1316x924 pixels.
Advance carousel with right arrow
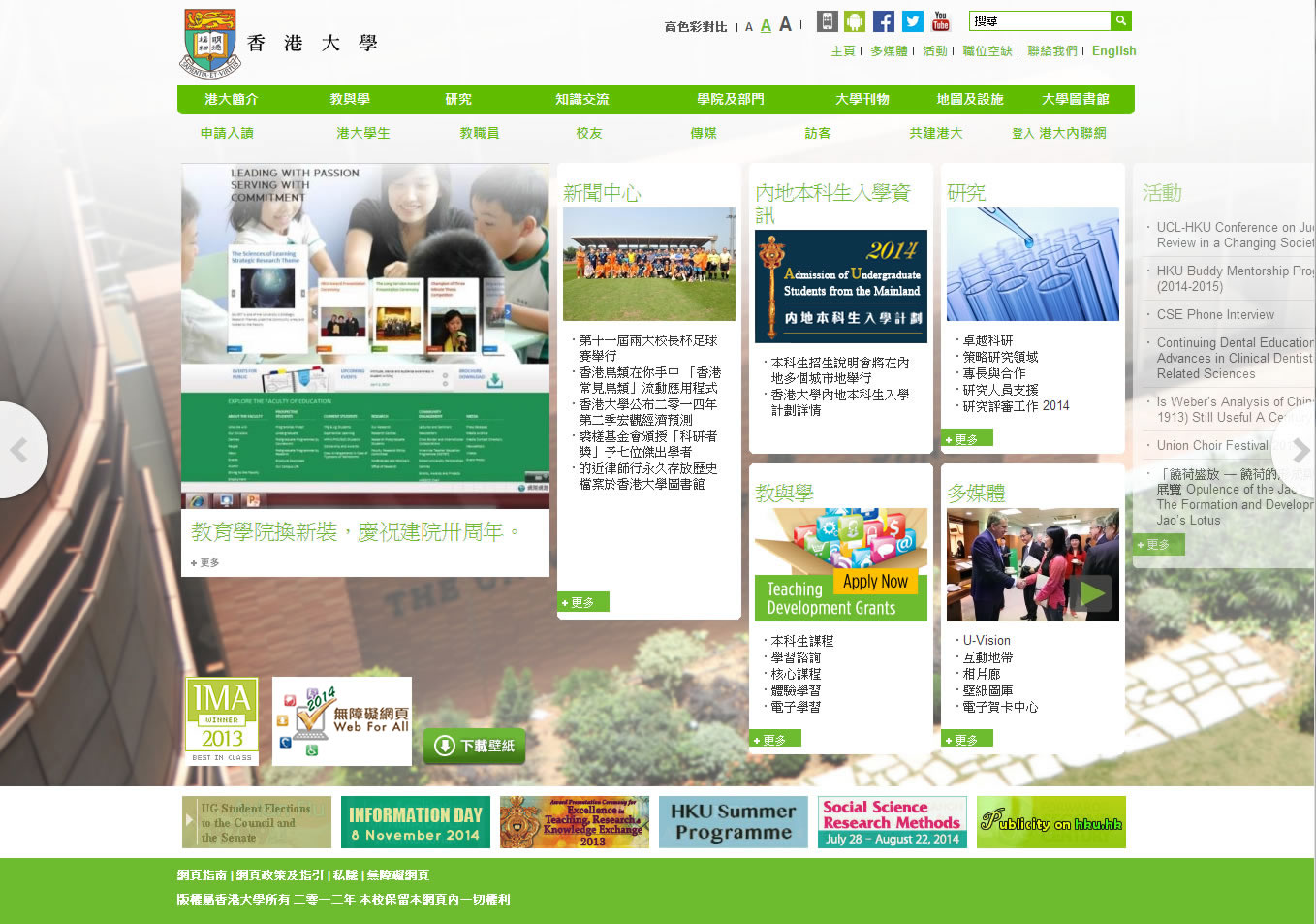coord(1300,450)
